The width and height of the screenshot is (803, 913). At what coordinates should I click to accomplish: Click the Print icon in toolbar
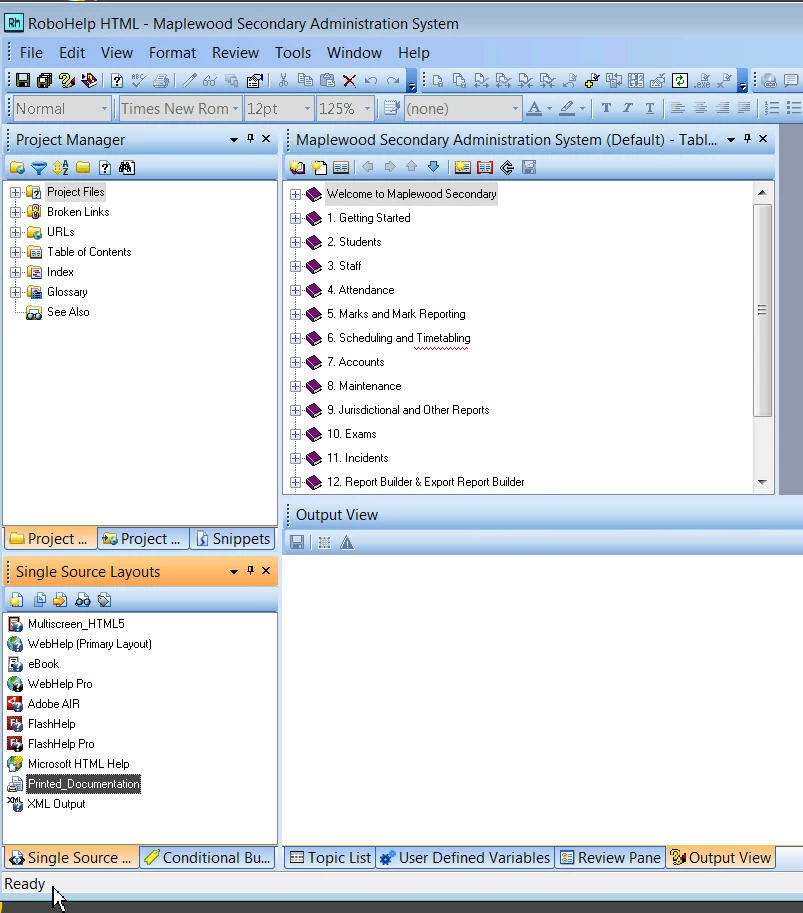click(x=161, y=80)
